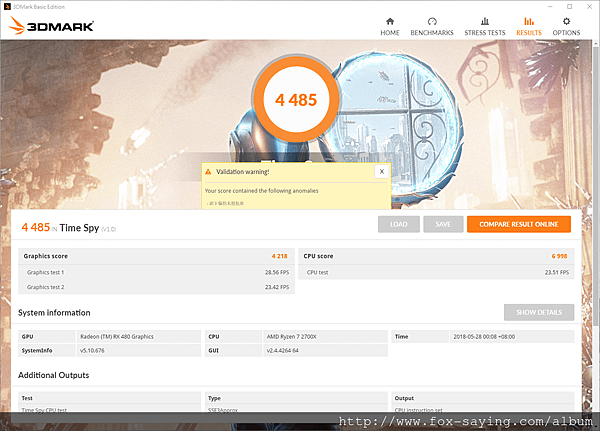Viewport: 600px width, 431px height.
Task: Click the Graphics score label
Action: (x=46, y=256)
